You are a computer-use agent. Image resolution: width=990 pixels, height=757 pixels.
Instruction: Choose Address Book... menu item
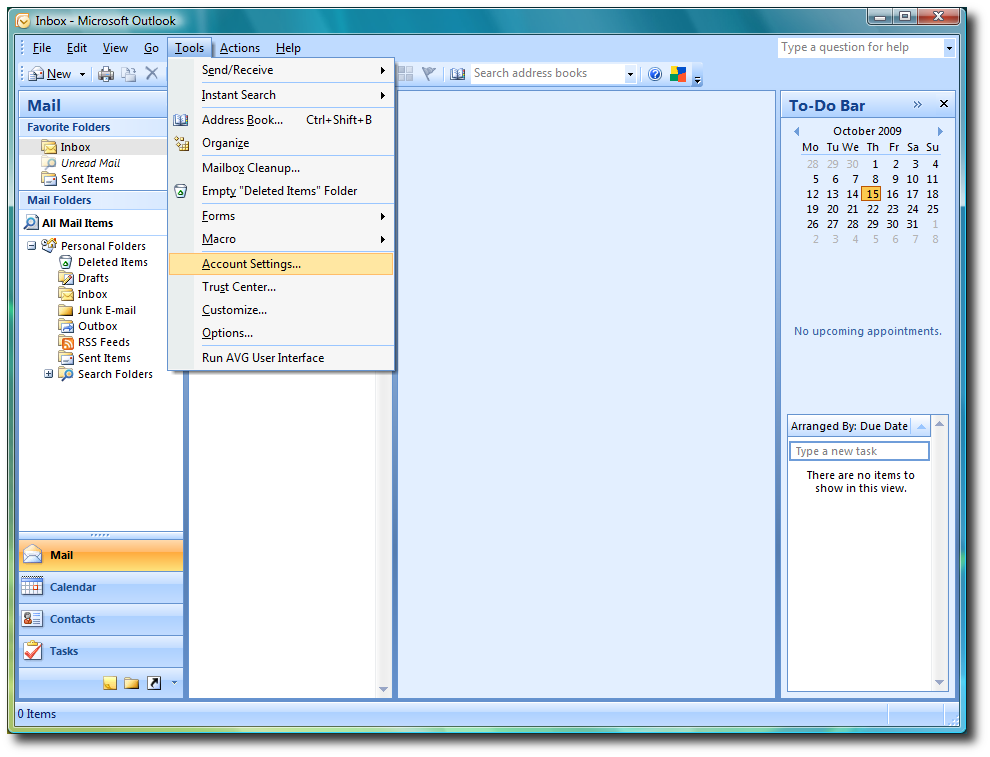282,120
